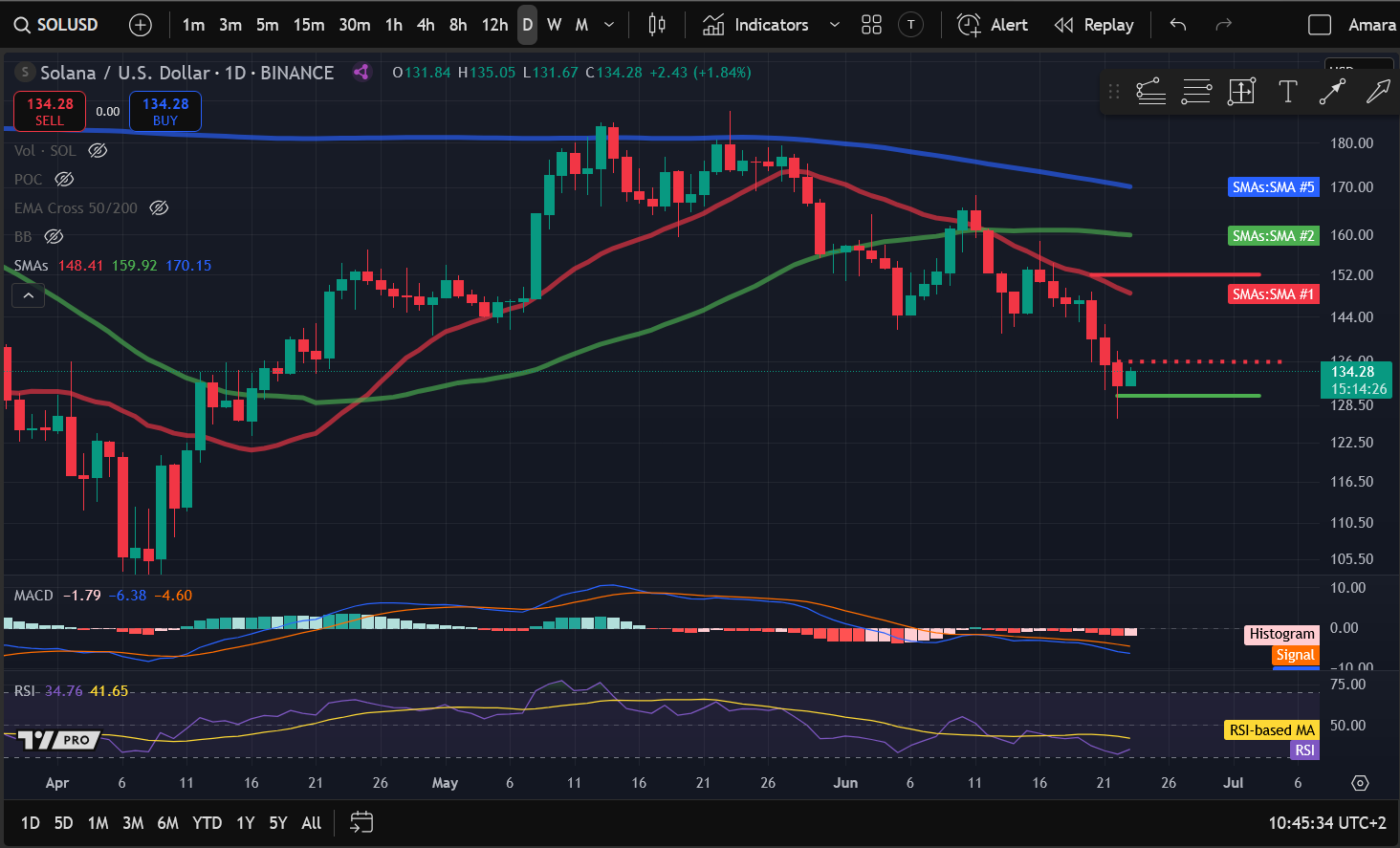This screenshot has width=1400, height=848.
Task: Select the D daily timeframe
Action: pyautogui.click(x=528, y=25)
